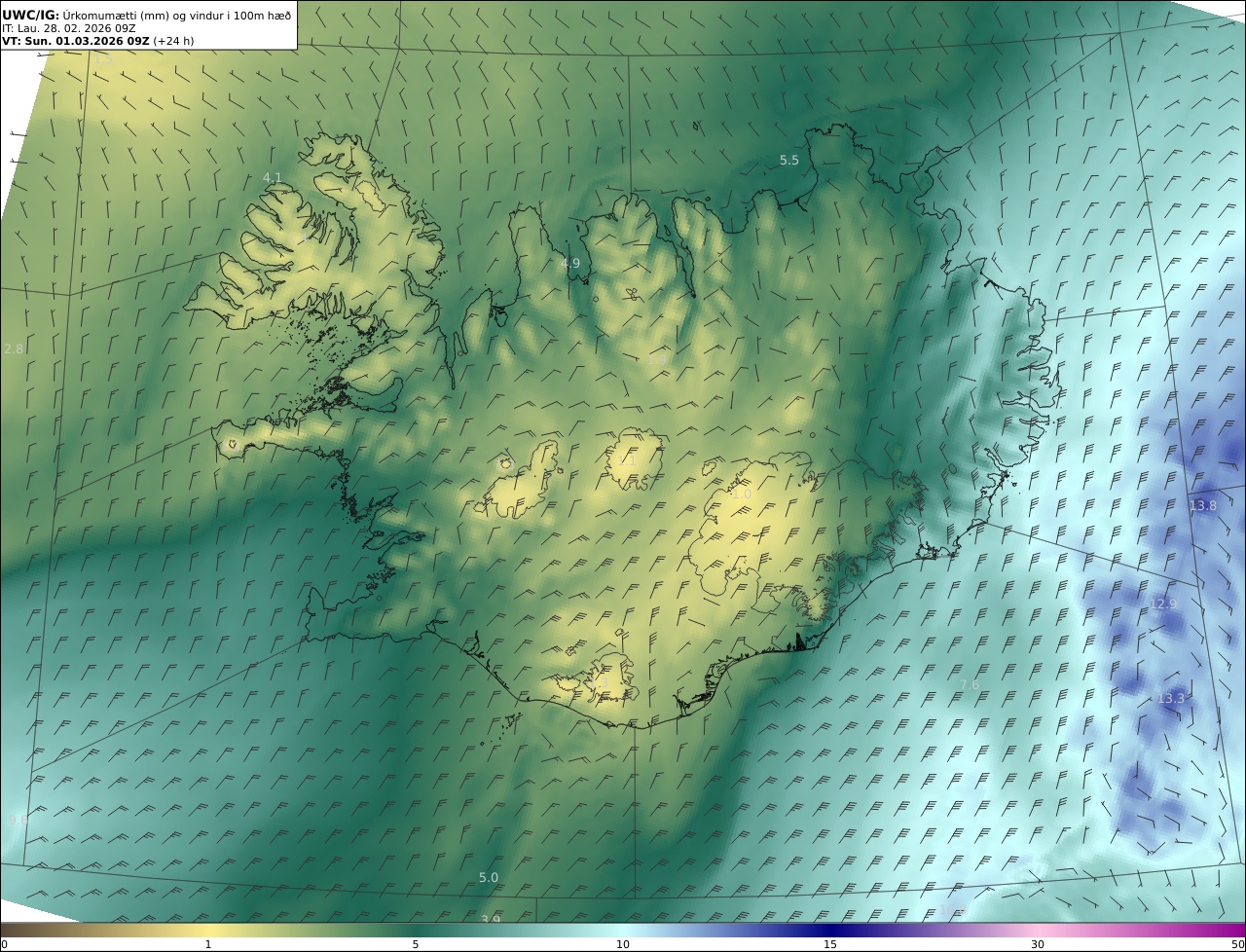
Task: Click the 3.9 value above the color scale
Action: click(x=491, y=919)
